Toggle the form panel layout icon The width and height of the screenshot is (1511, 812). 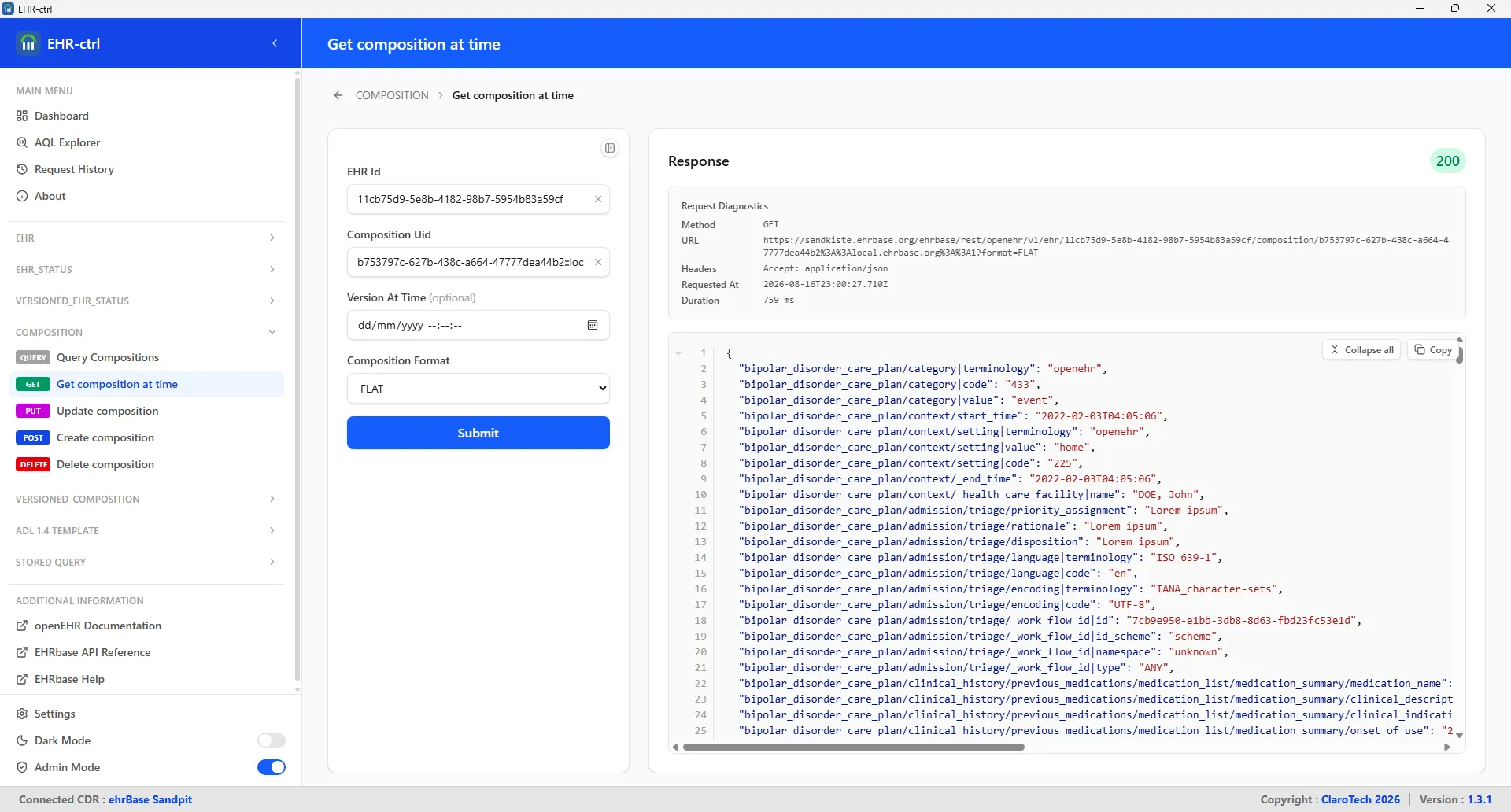(x=610, y=148)
